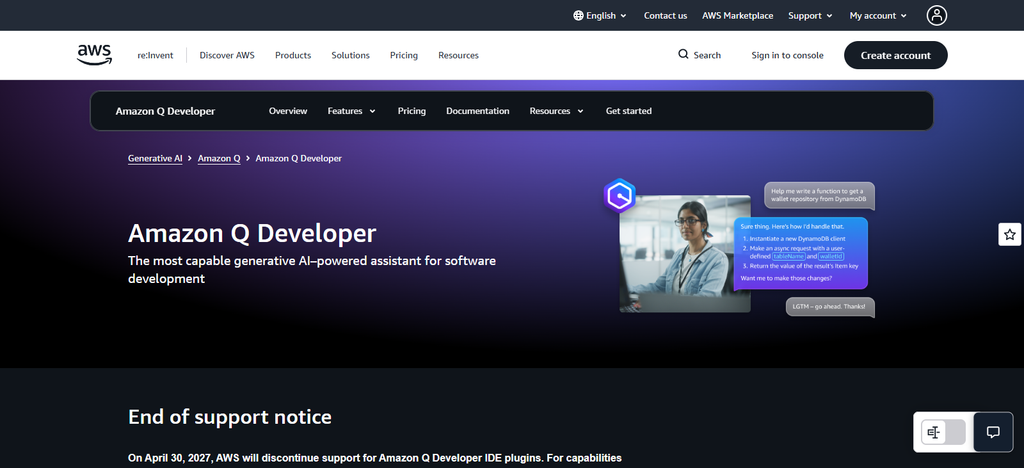This screenshot has height=468, width=1024.
Task: Go to the Get started tab
Action: click(628, 111)
